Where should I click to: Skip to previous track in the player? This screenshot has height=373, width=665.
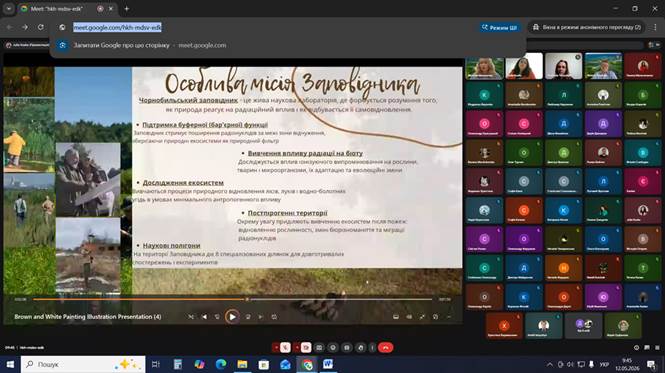pos(204,317)
